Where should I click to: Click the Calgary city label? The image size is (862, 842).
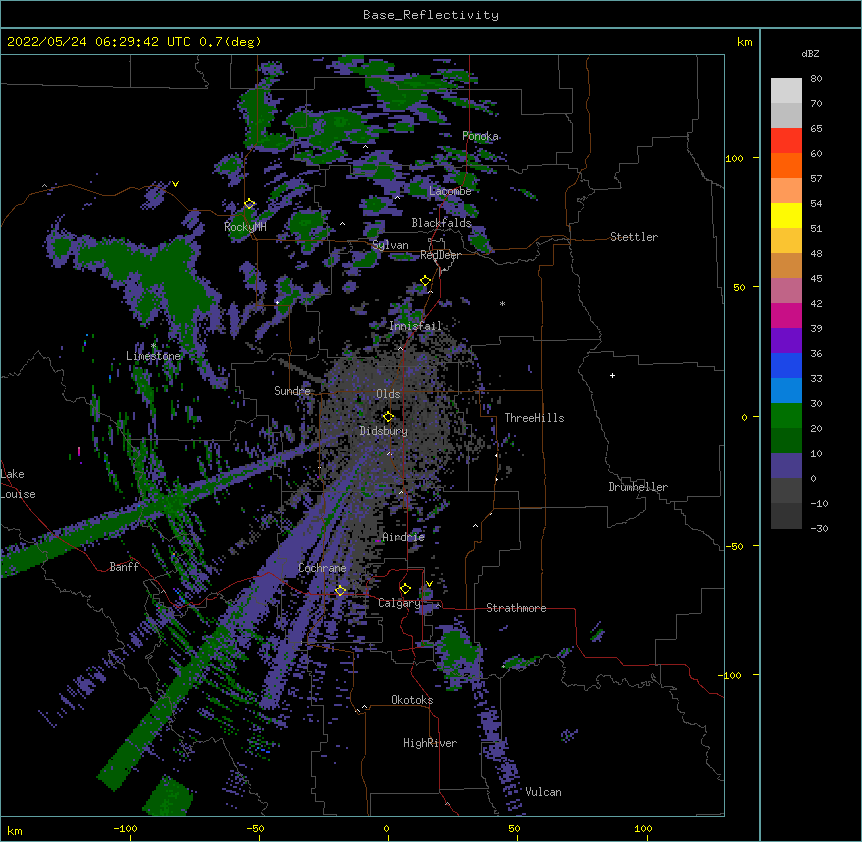399,603
